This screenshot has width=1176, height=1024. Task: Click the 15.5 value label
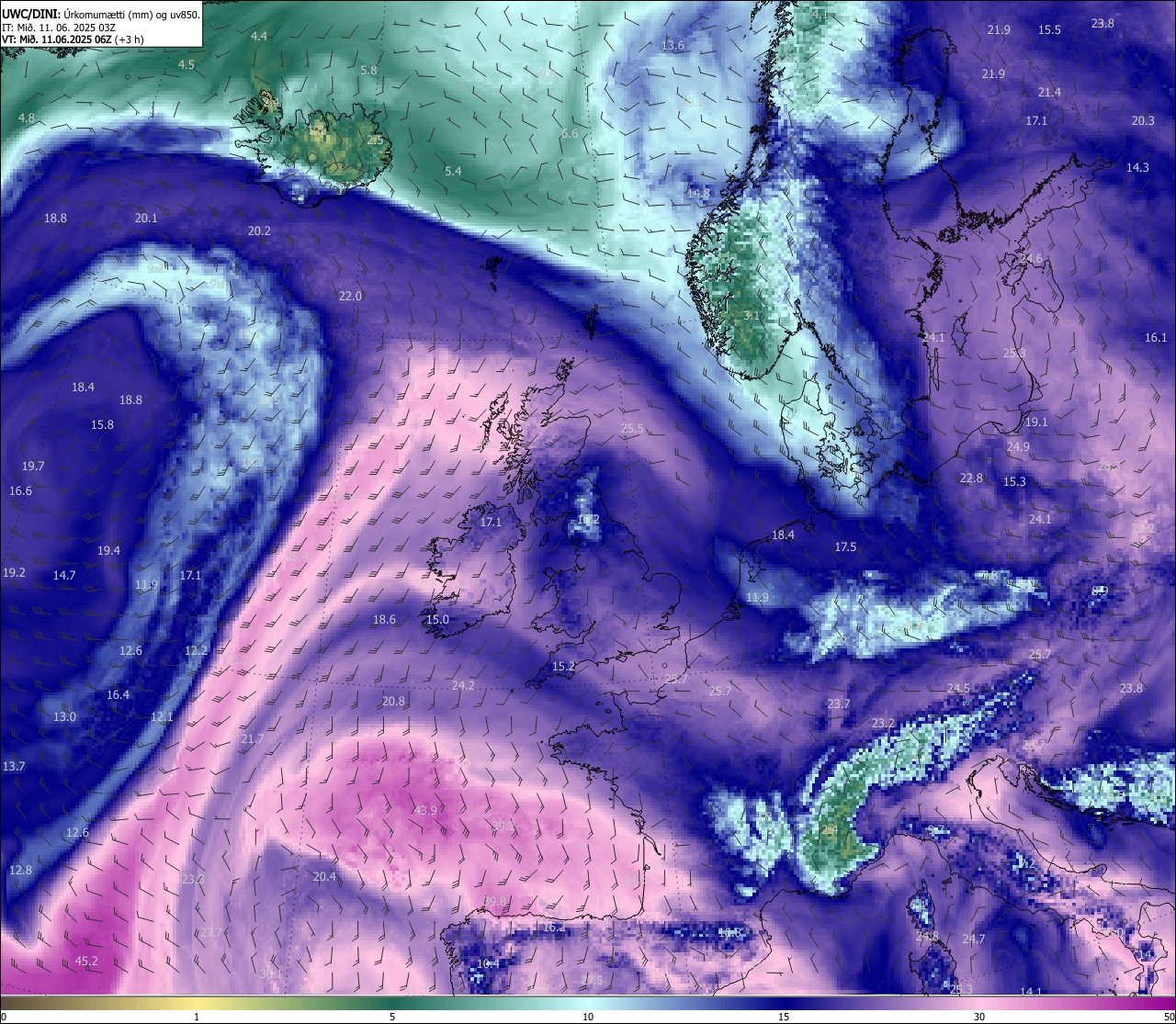pos(1049,29)
